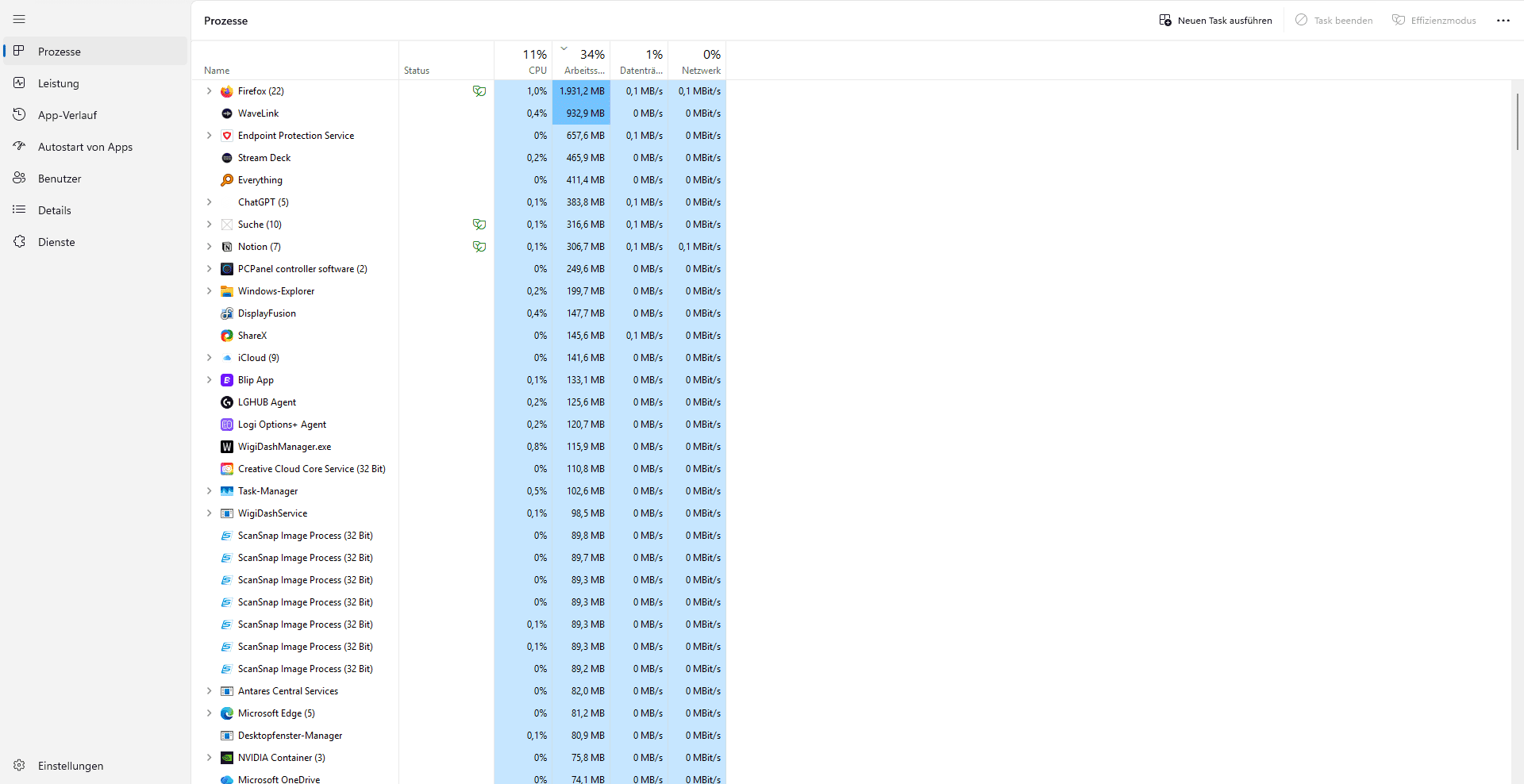
Task: Expand the Windows-Explorer process group
Action: [x=210, y=291]
